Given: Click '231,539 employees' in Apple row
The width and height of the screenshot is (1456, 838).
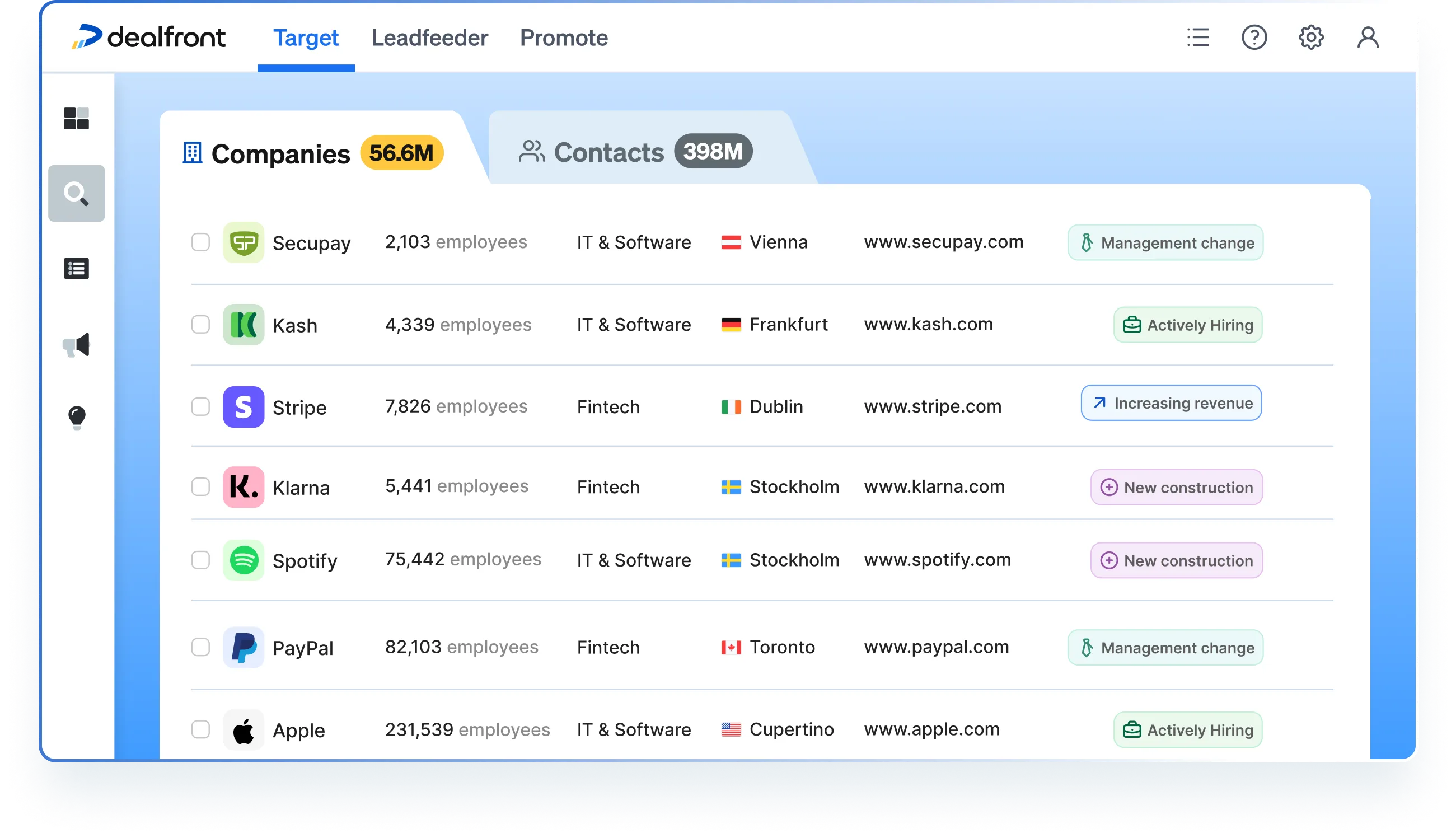Looking at the screenshot, I should [x=467, y=730].
